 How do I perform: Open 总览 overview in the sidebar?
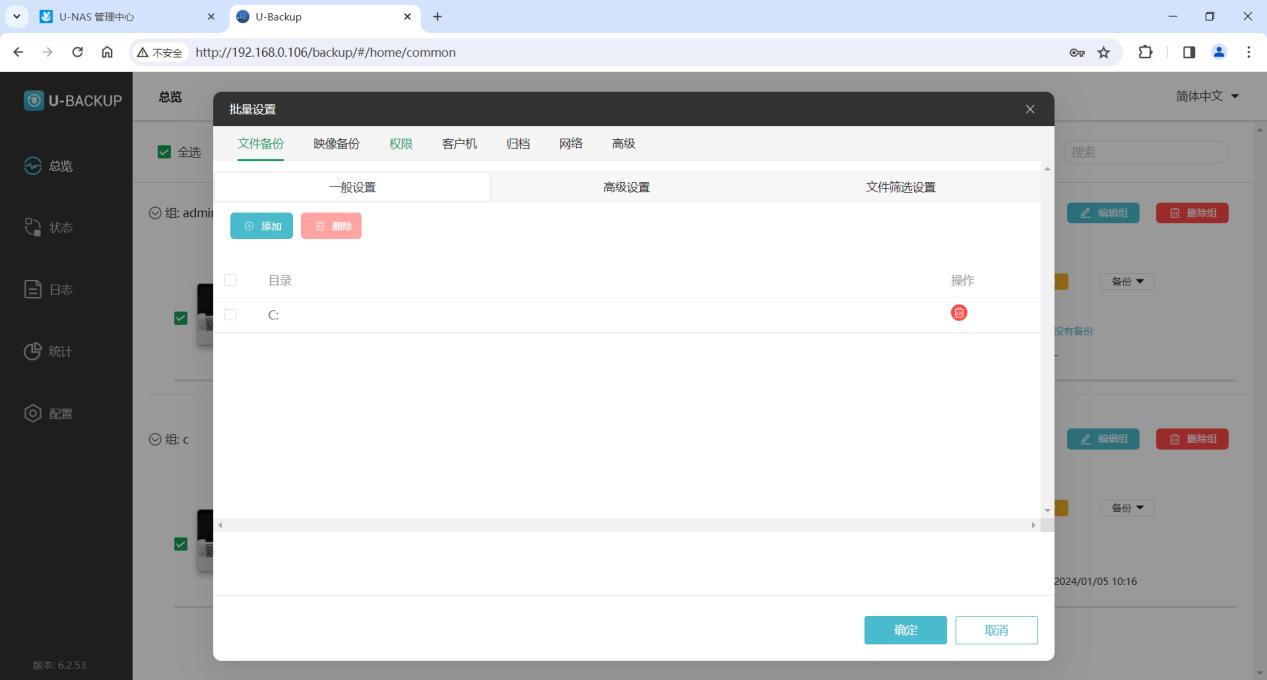[x=50, y=166]
